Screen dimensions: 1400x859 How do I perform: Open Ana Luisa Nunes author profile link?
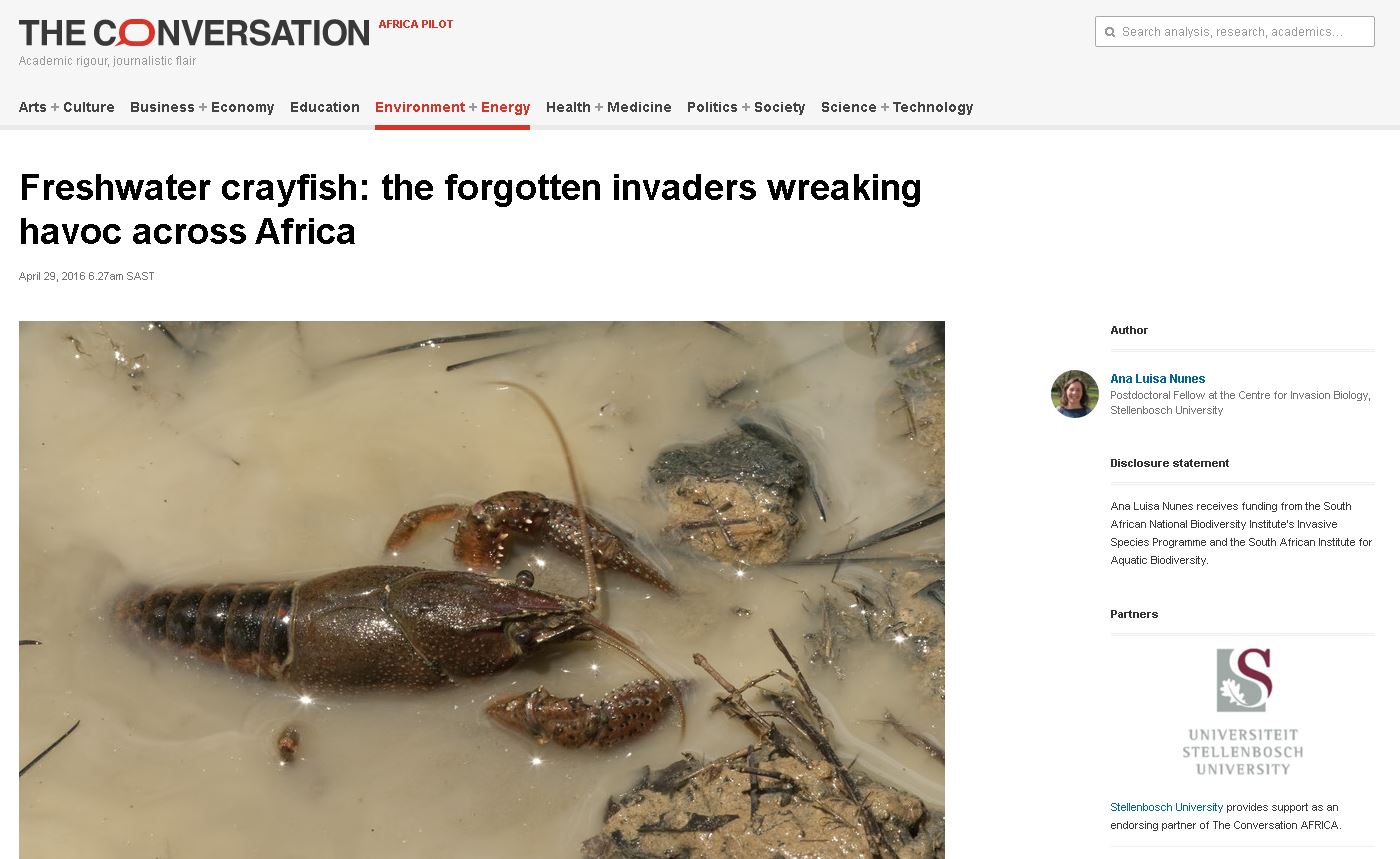[x=1158, y=379]
